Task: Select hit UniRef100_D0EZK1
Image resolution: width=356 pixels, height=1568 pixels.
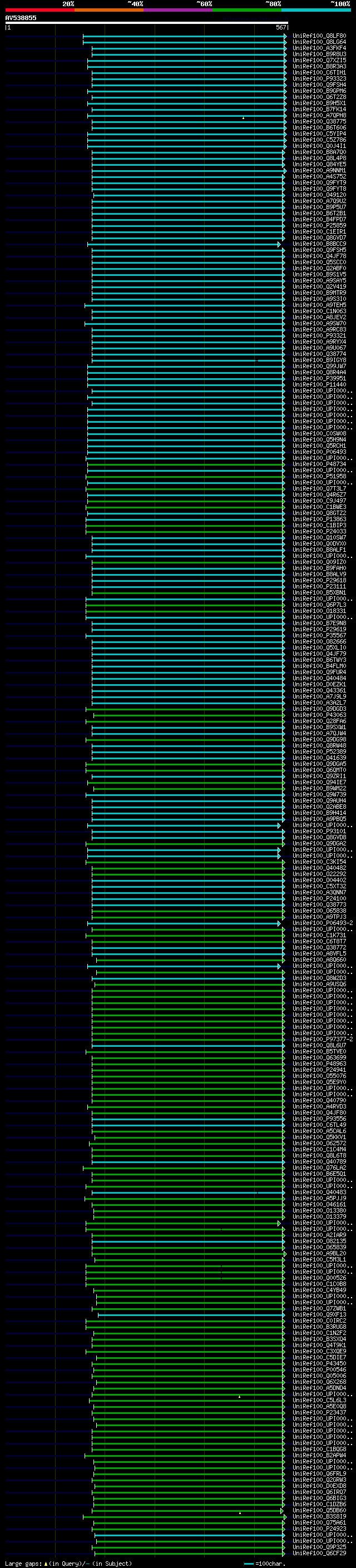Action: (319, 684)
